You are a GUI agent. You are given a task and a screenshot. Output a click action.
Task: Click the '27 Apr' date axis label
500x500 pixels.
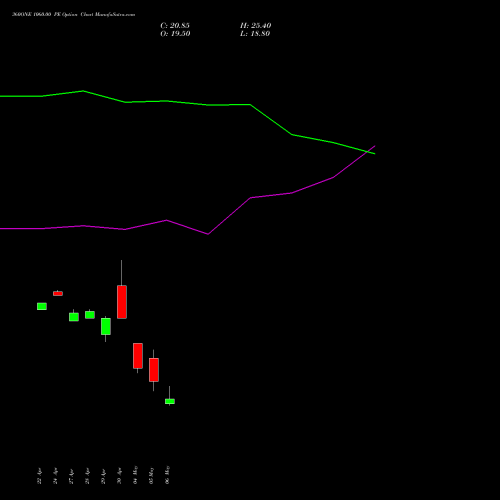click(71, 477)
